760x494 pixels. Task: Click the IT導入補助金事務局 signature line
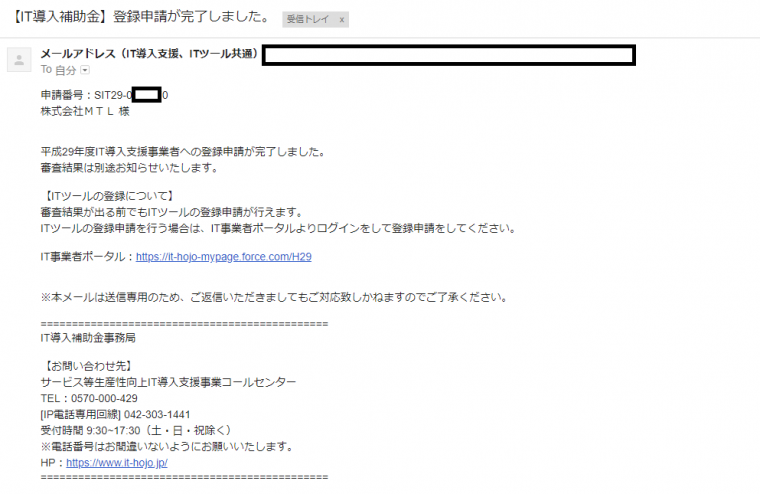pyautogui.click(x=88, y=338)
